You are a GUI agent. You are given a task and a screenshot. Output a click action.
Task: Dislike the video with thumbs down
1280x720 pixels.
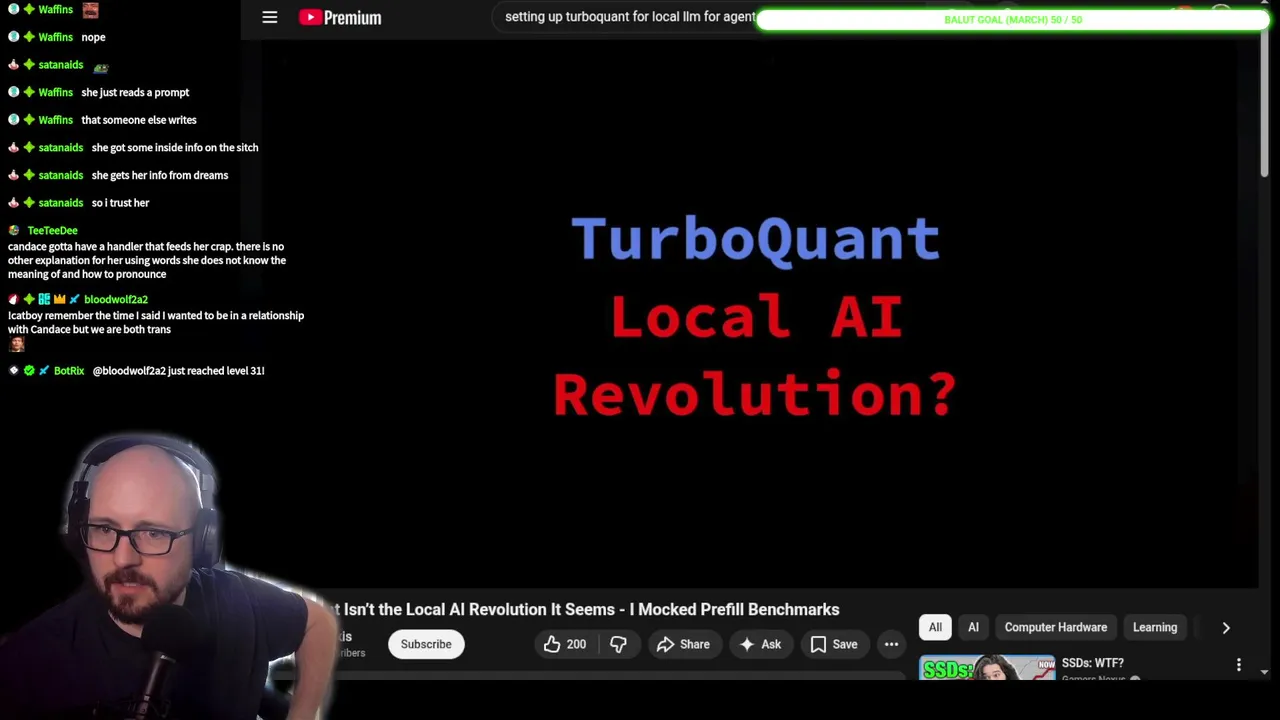pos(618,645)
